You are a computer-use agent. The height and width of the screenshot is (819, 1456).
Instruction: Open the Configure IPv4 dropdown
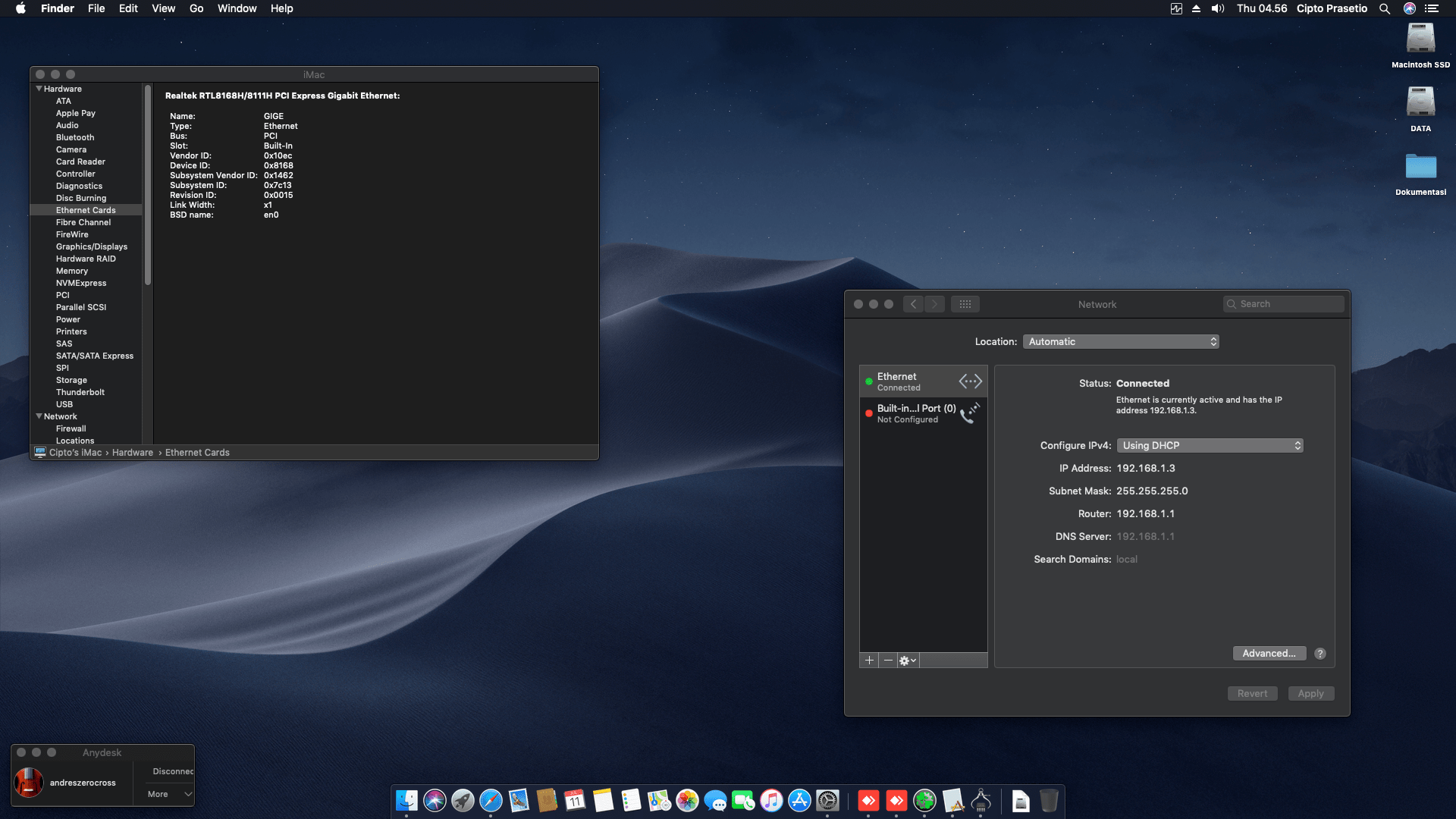point(1210,446)
